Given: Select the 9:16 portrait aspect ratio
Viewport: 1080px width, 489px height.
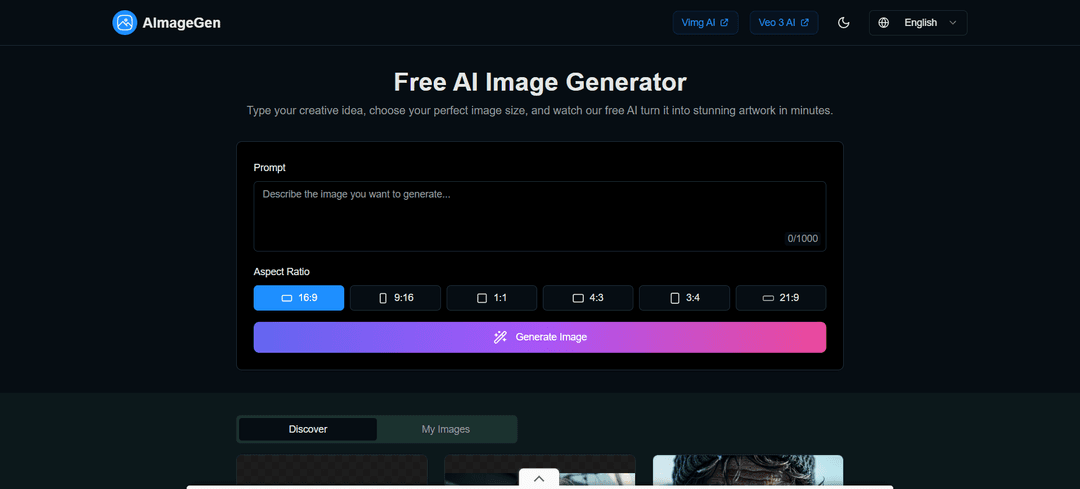Looking at the screenshot, I should point(395,298).
